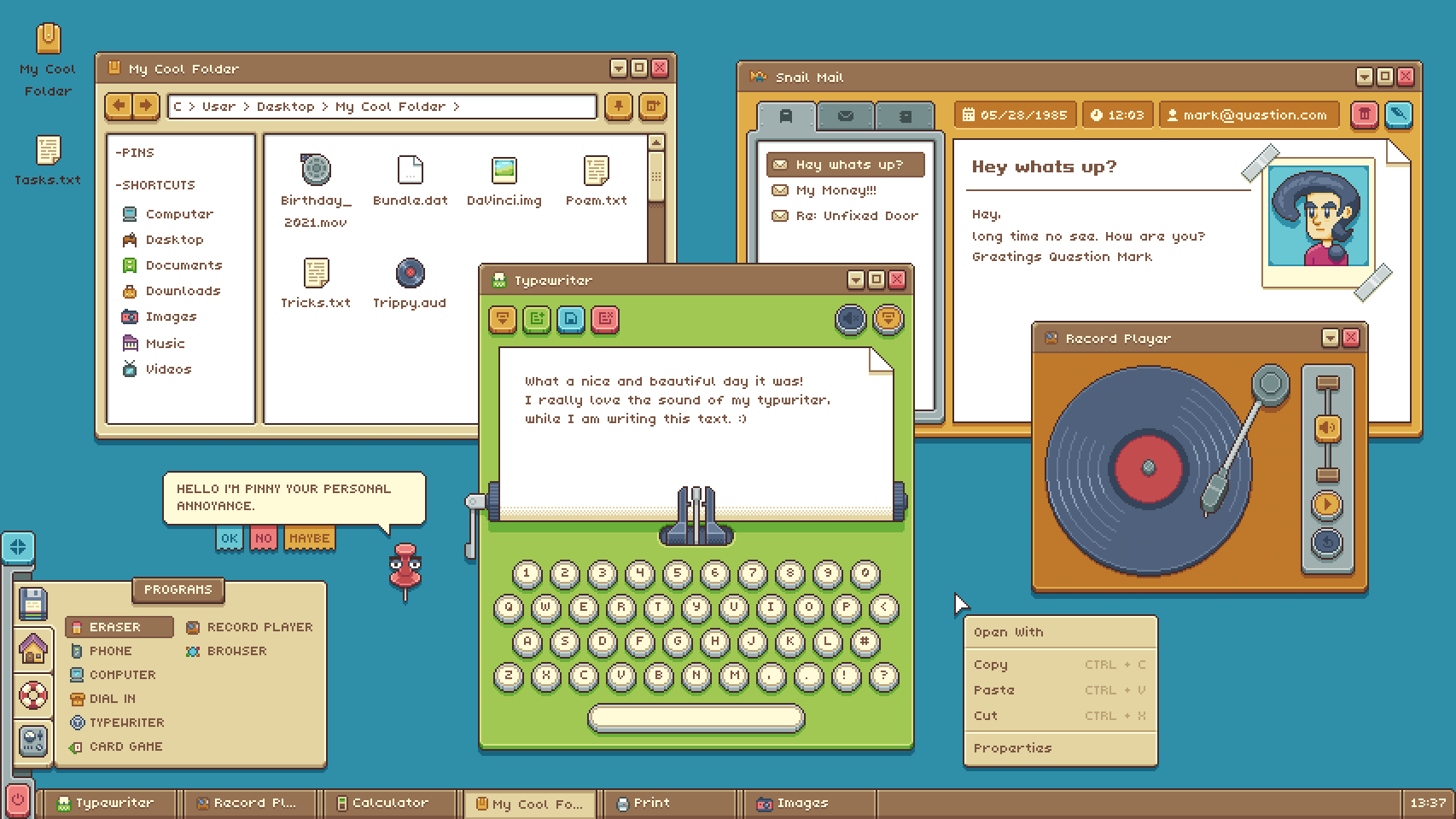
Task: Click the red power button on the taskbar
Action: [x=17, y=801]
